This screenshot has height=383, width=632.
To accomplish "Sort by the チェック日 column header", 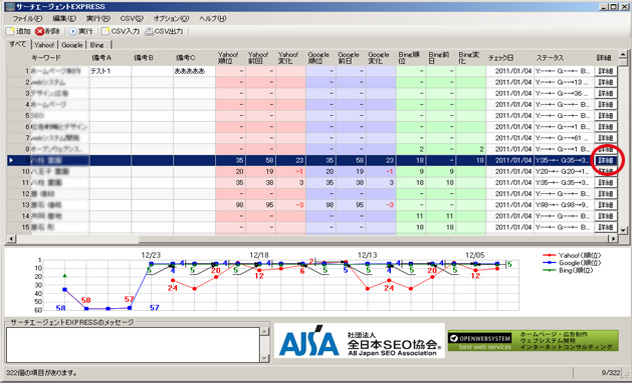I will point(510,58).
